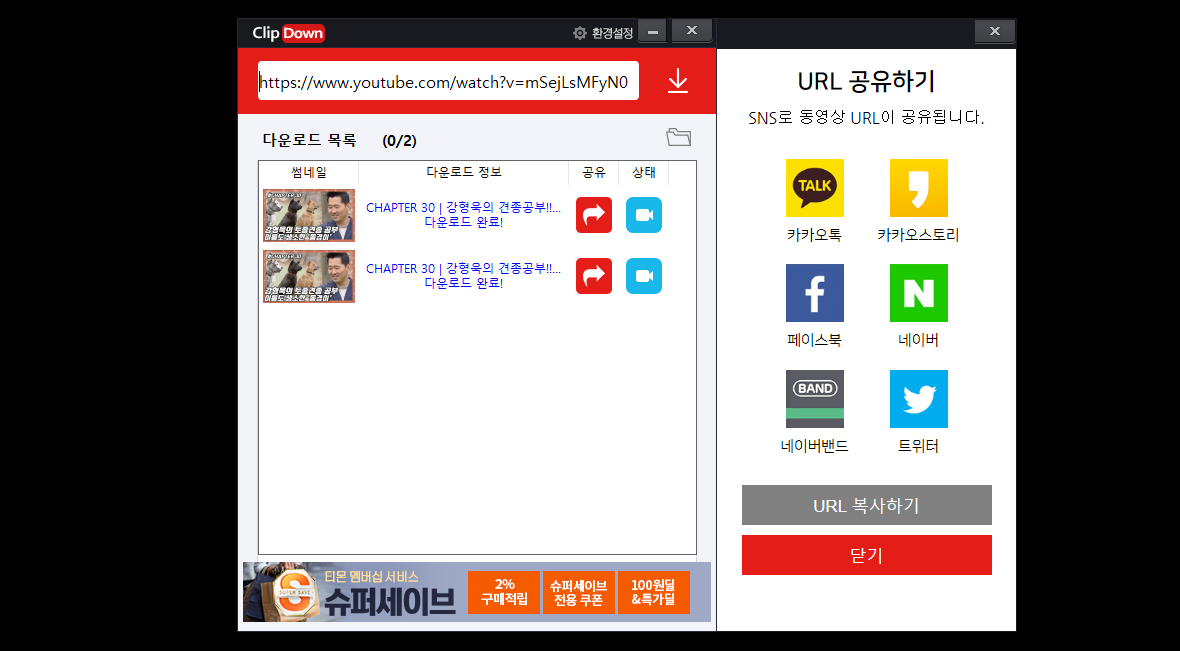The height and width of the screenshot is (651, 1180).
Task: Click the 100원딜 & 특가딜 ad button
Action: pos(653,592)
